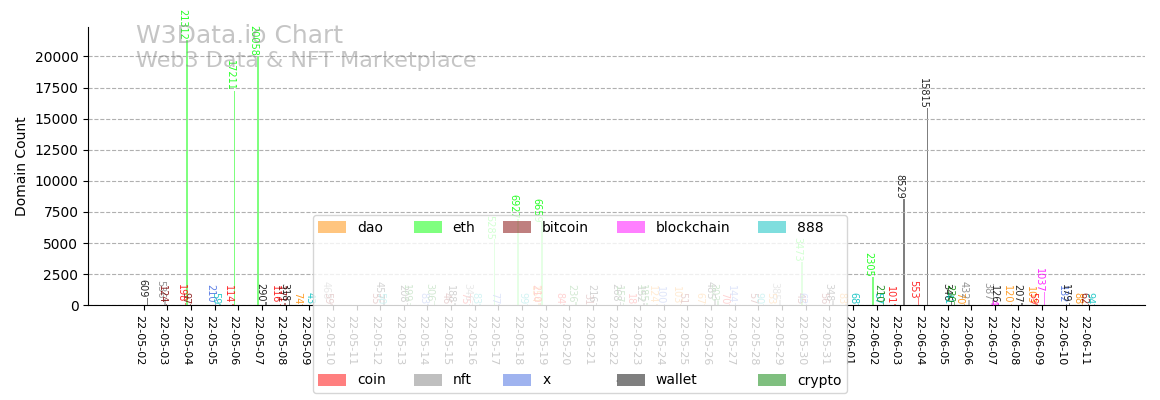
Task: Click the dao orange legend swatch
Action: point(332,228)
